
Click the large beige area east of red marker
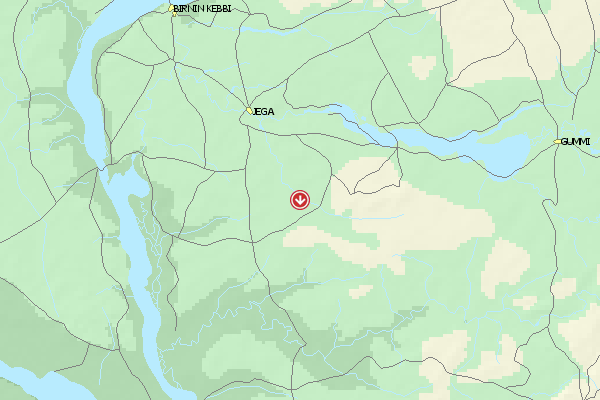(x=413, y=214)
